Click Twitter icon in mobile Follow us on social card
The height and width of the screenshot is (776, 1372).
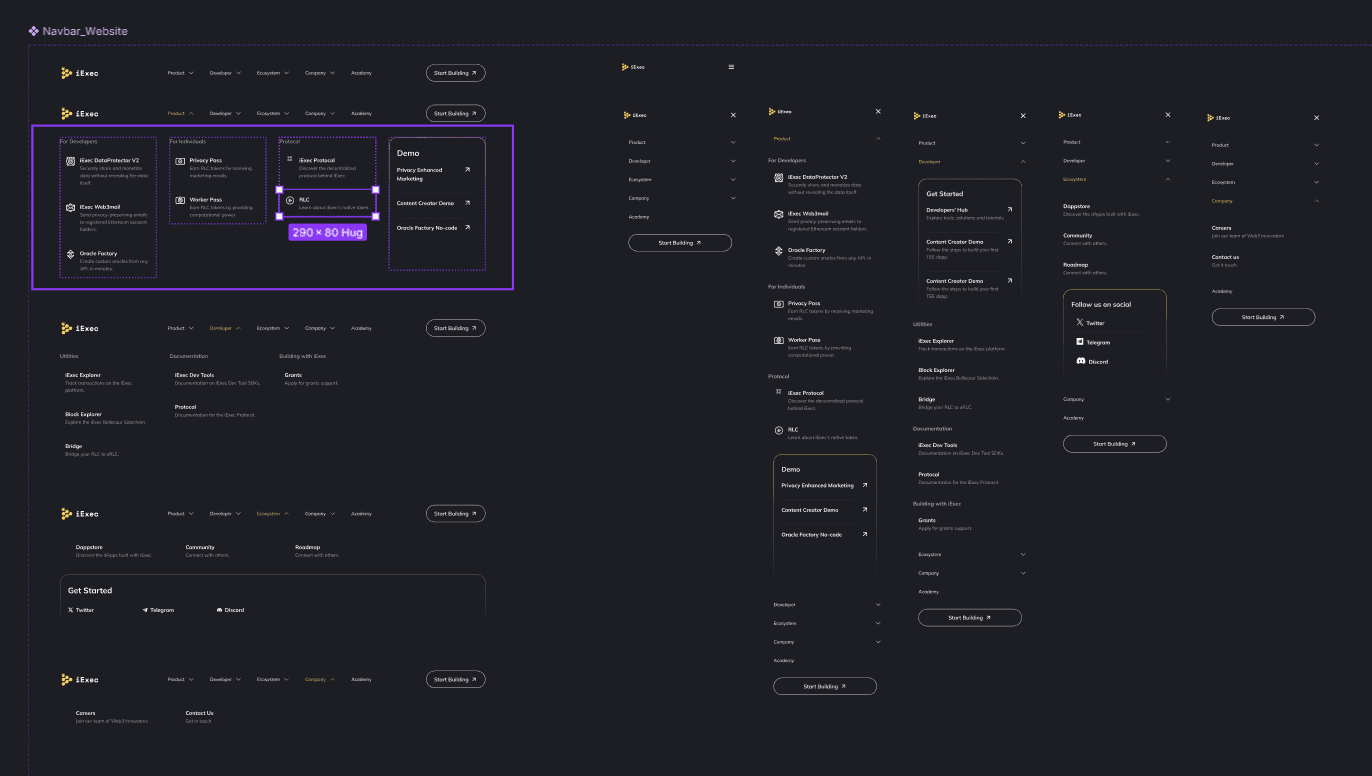coord(1080,323)
